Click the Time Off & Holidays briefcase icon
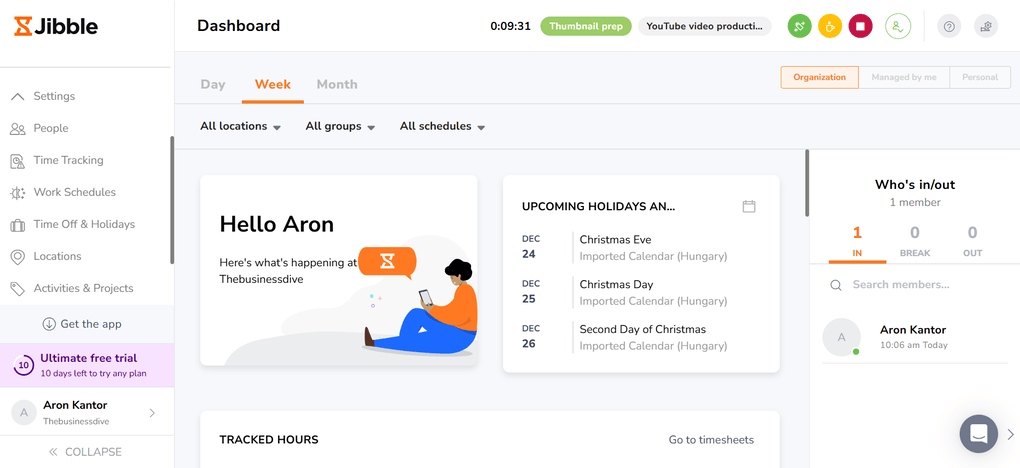Screen dimensions: 1020x468 pyautogui.click(x=18, y=225)
